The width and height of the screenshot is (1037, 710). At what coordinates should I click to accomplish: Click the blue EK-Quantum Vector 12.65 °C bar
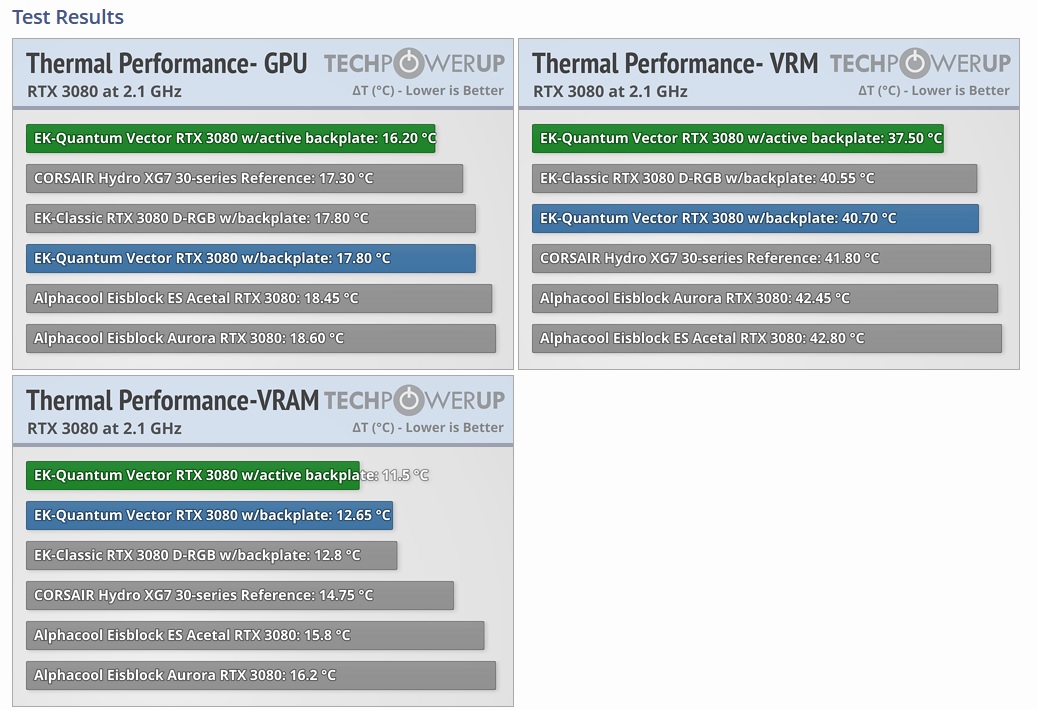210,516
